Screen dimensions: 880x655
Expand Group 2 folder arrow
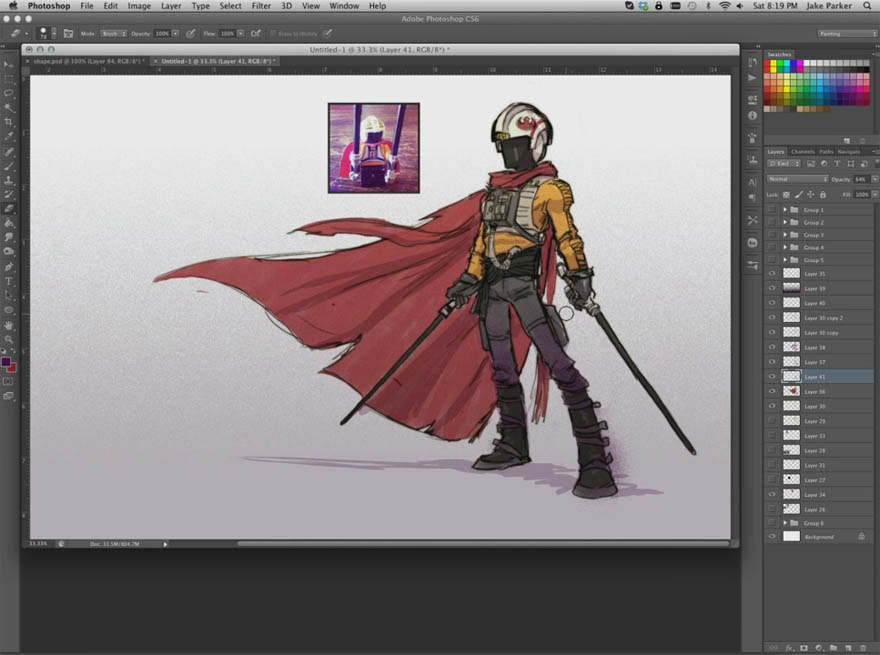[785, 222]
